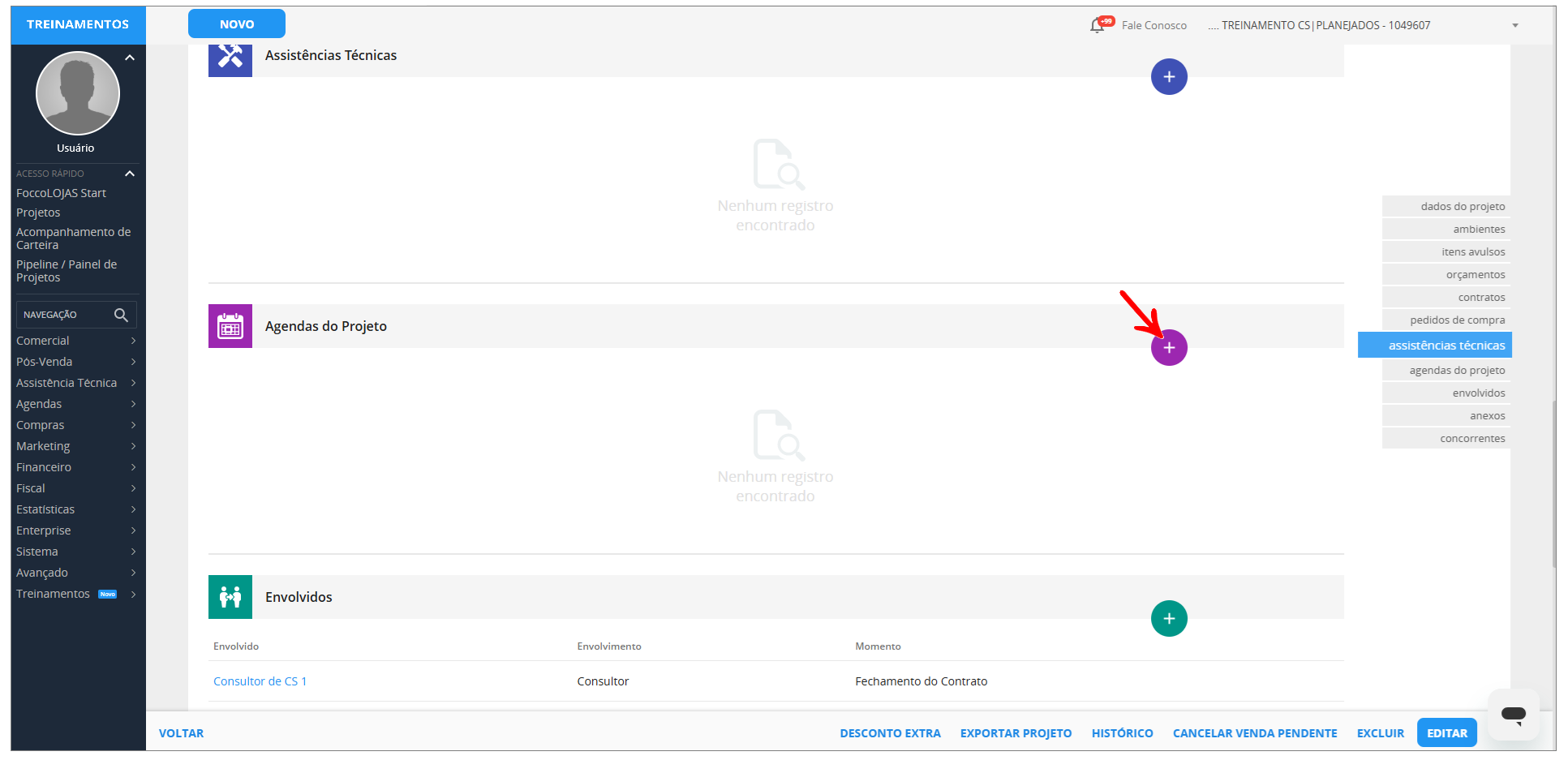Expand the Avançado menu
The image size is (1568, 773).
(x=76, y=573)
